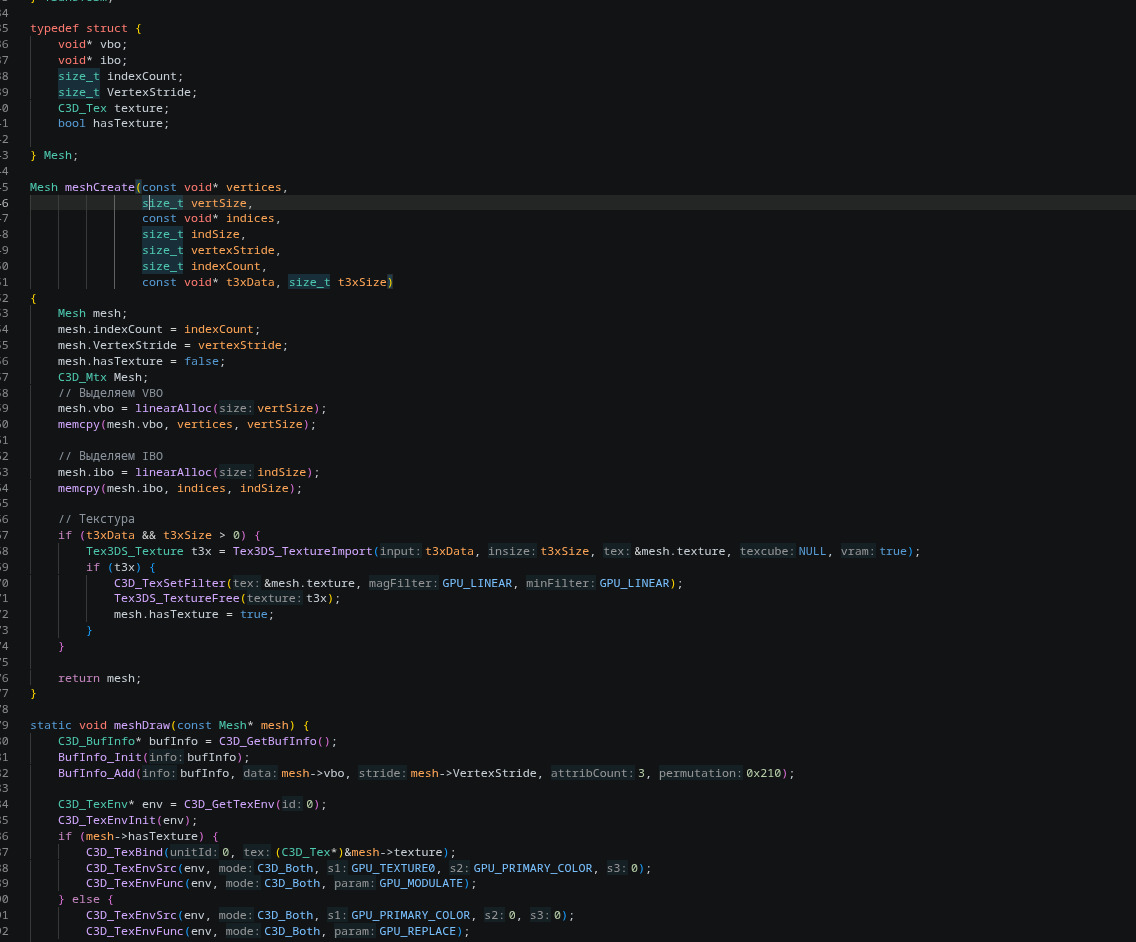The width and height of the screenshot is (1136, 942).
Task: Click the 'vertSize' parameter in signature
Action: [x=218, y=203]
